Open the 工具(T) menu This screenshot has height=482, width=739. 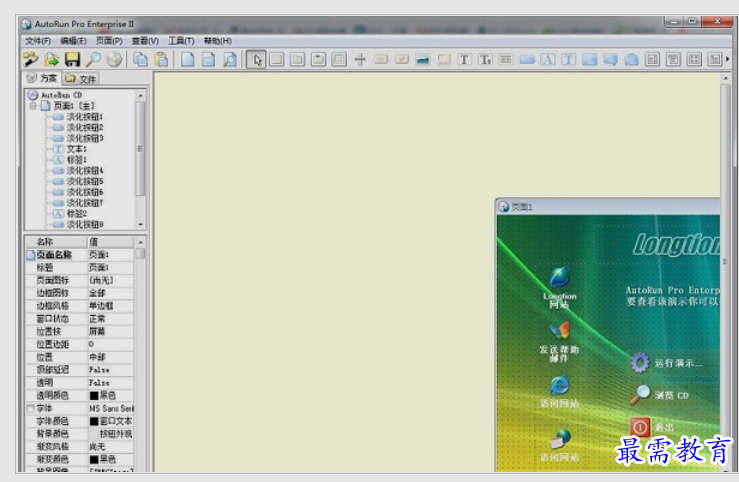tap(181, 41)
